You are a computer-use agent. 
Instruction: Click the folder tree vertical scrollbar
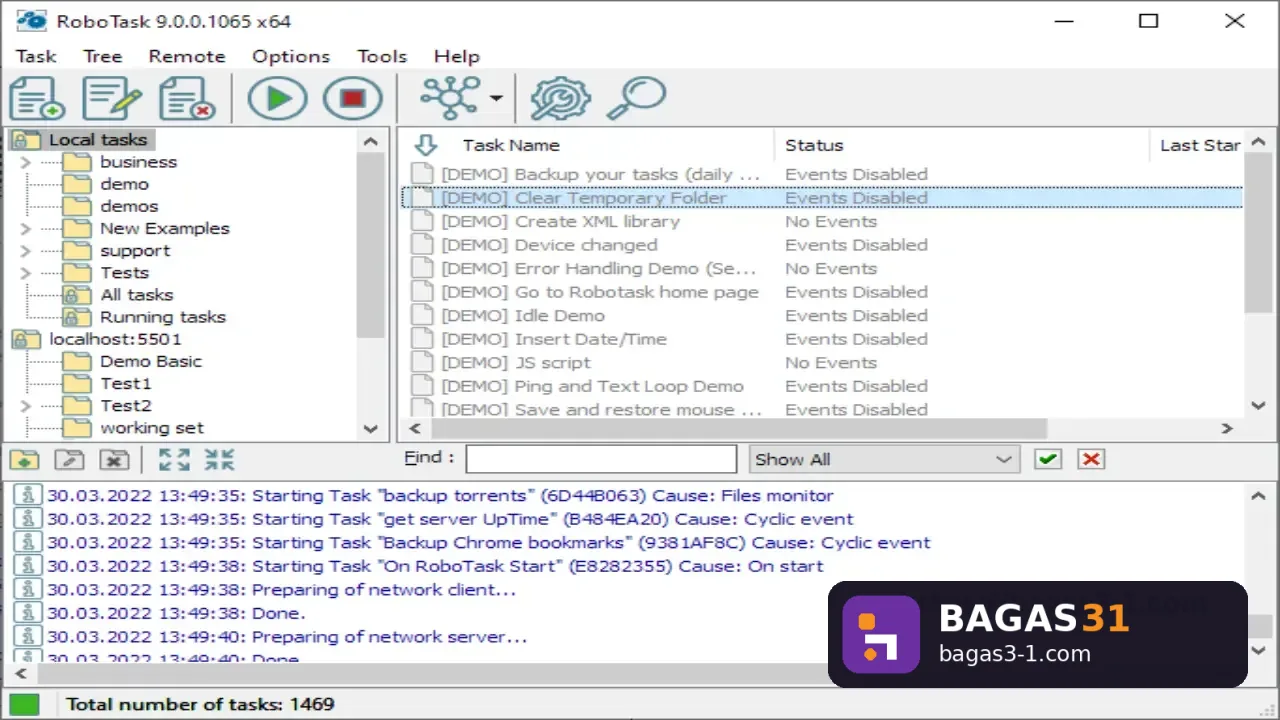pos(371,245)
